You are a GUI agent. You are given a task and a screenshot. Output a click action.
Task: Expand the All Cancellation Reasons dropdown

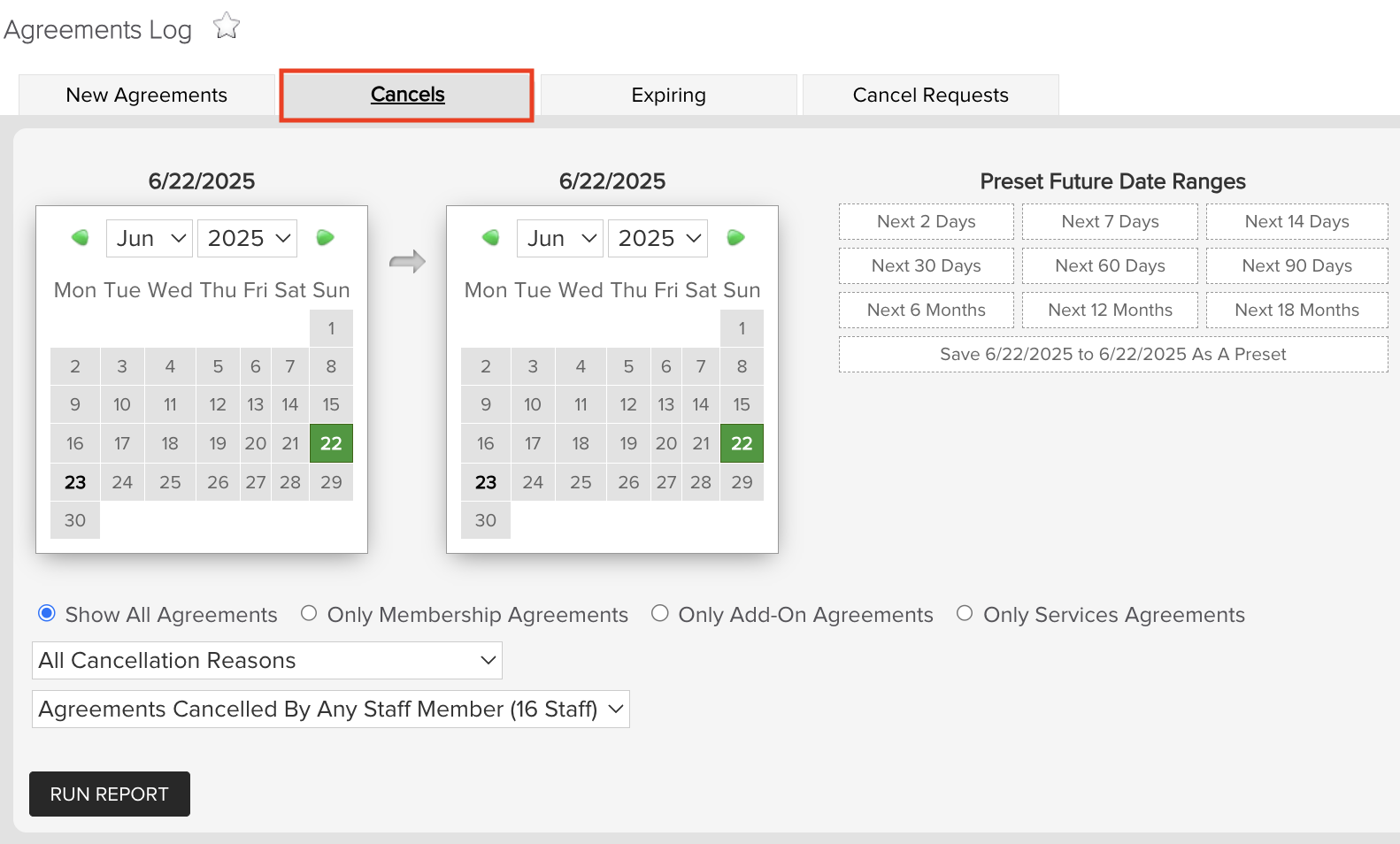[x=267, y=661]
